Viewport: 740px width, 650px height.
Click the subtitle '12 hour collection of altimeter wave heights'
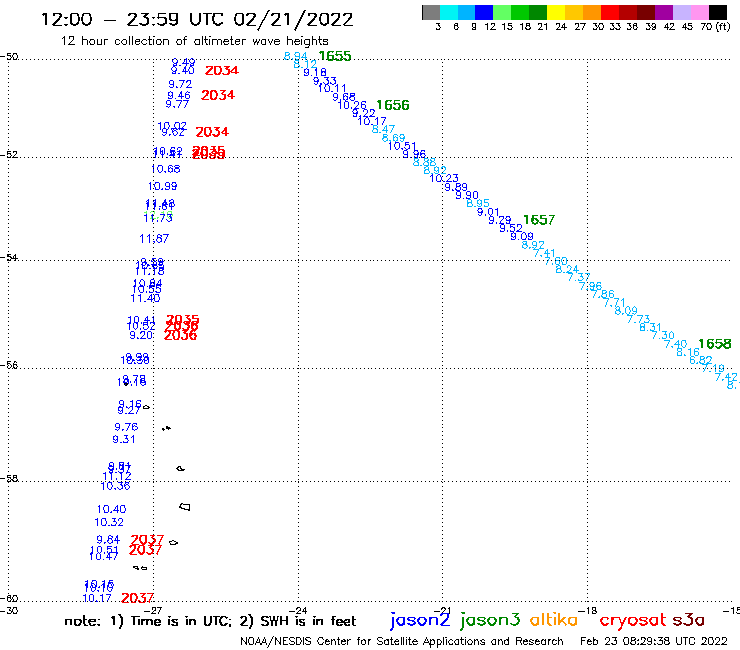click(194, 41)
